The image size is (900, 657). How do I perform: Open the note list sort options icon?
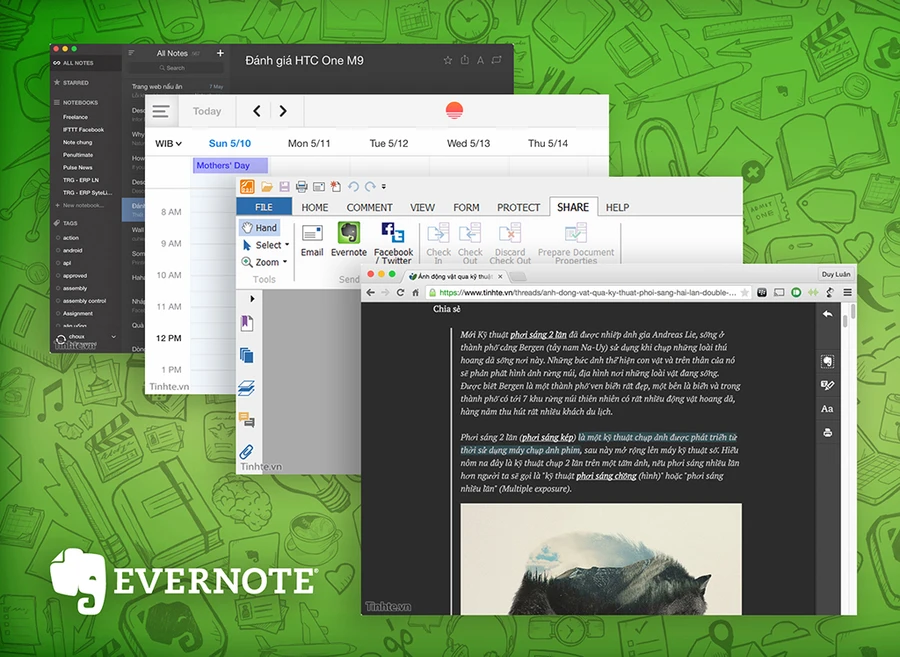click(x=131, y=53)
